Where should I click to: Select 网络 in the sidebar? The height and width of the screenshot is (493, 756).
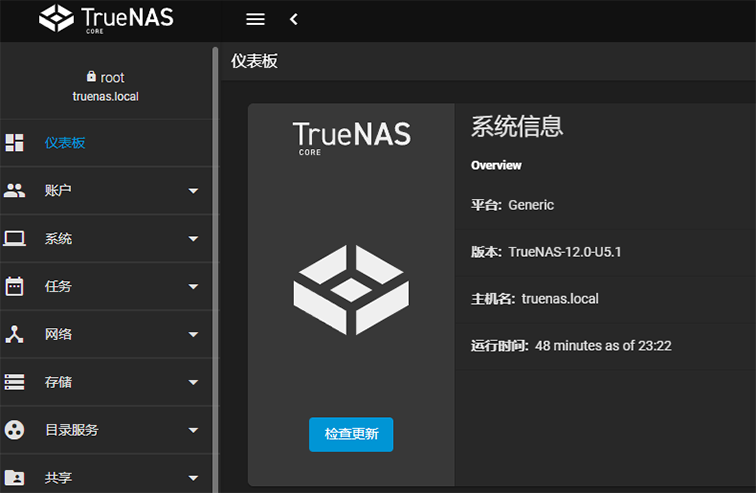click(x=106, y=334)
